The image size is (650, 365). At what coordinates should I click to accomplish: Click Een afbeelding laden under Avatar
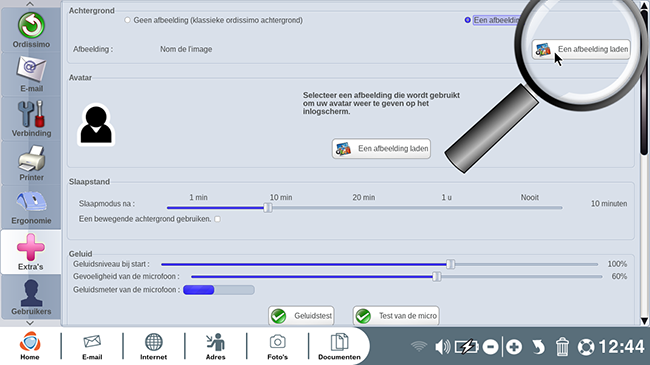381,148
